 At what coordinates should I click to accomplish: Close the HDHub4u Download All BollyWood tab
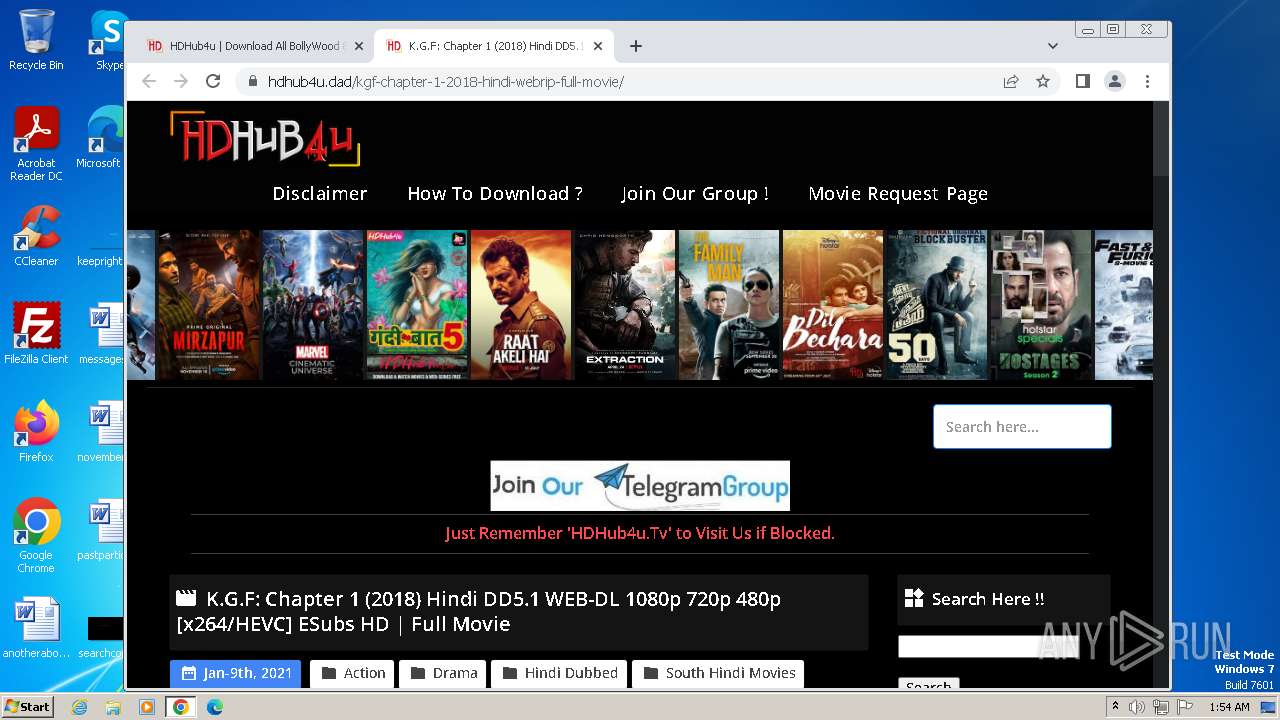[x=359, y=46]
